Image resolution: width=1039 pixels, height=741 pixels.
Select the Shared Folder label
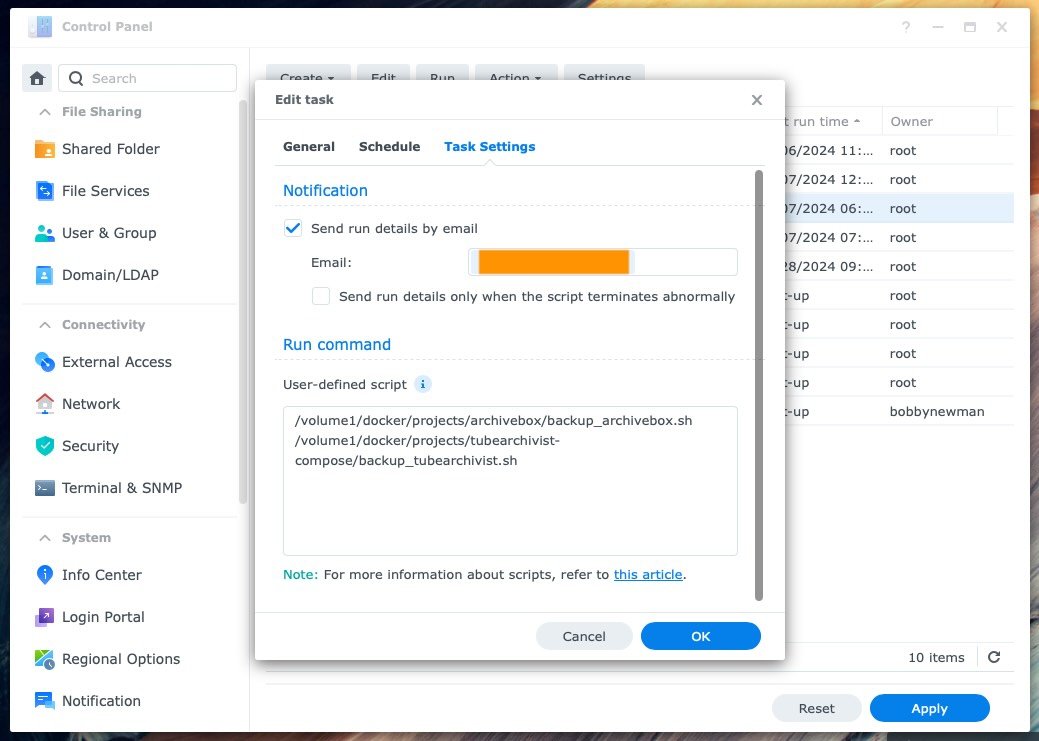tap(111, 149)
